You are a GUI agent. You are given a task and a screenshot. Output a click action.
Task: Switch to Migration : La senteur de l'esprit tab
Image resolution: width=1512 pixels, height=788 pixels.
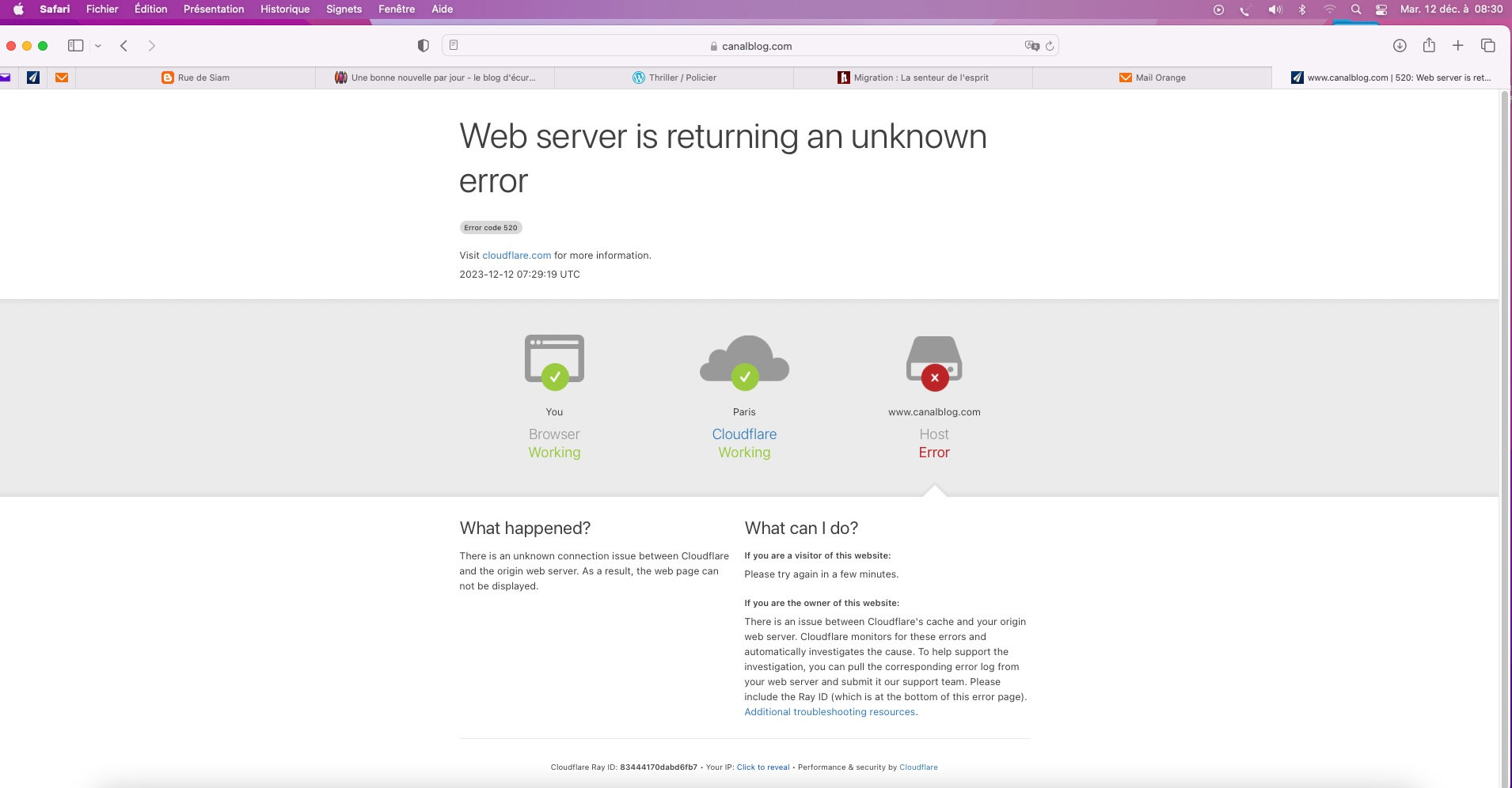click(914, 78)
